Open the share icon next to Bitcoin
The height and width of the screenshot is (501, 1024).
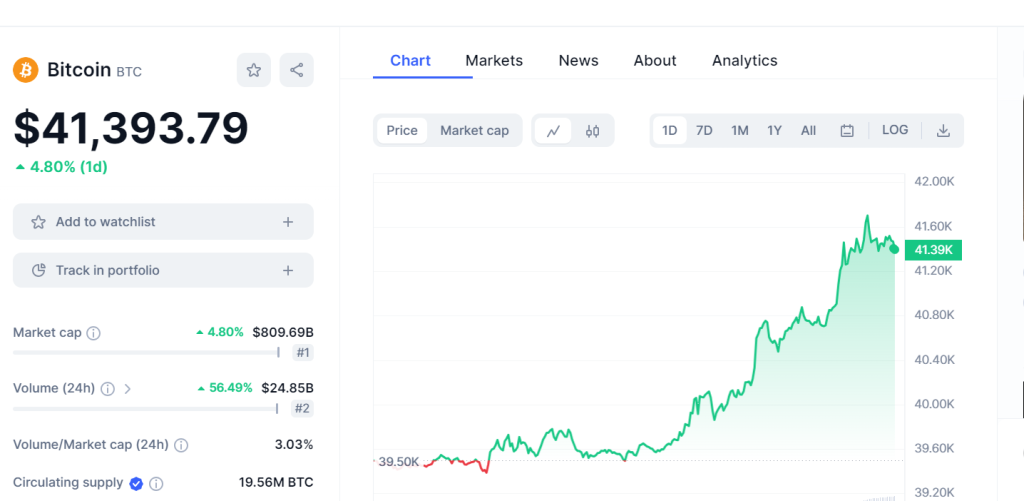296,70
